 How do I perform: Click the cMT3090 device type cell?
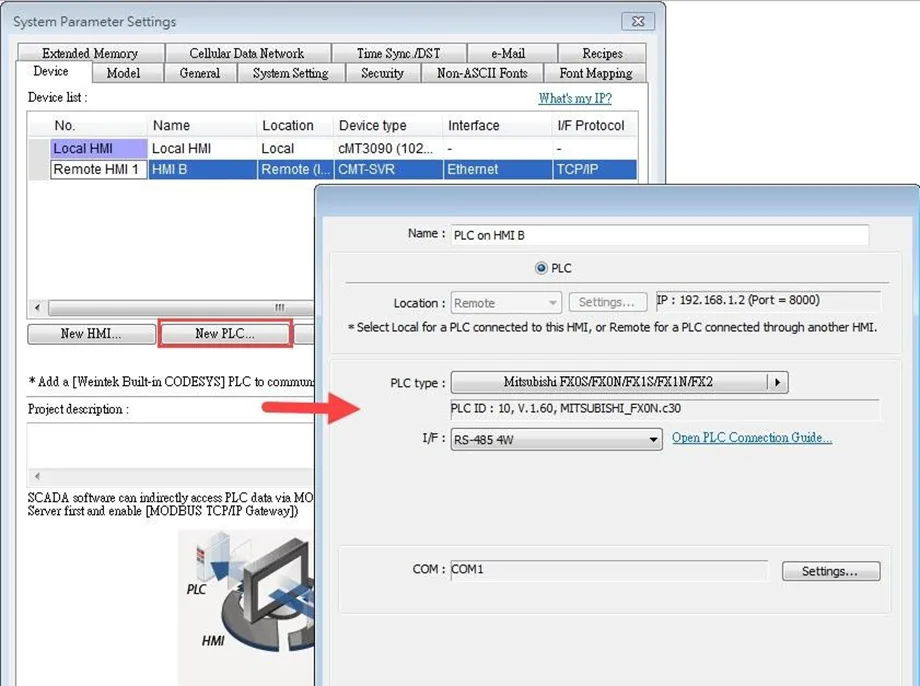coord(388,148)
